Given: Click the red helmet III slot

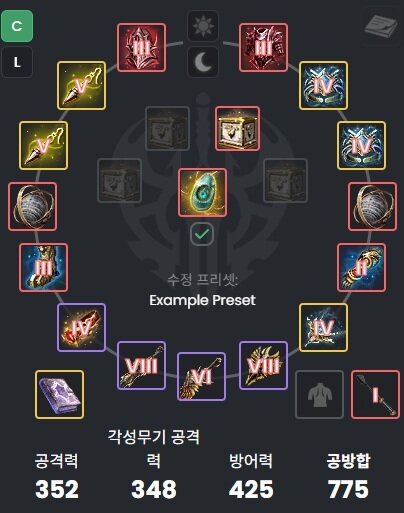Looking at the screenshot, I should click(x=141, y=48).
